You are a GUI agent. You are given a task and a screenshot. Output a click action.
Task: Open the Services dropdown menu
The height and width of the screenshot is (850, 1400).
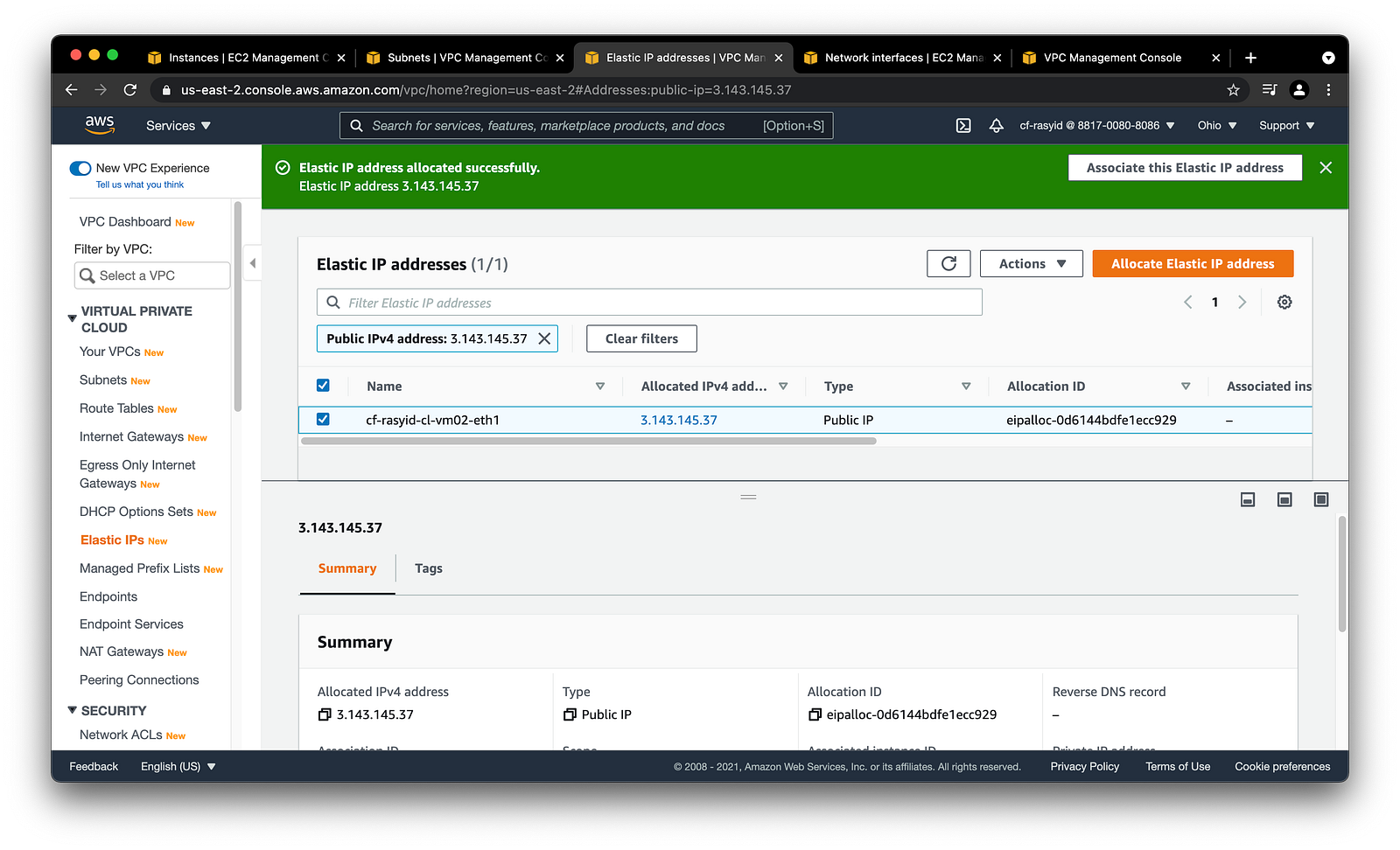pyautogui.click(x=178, y=126)
